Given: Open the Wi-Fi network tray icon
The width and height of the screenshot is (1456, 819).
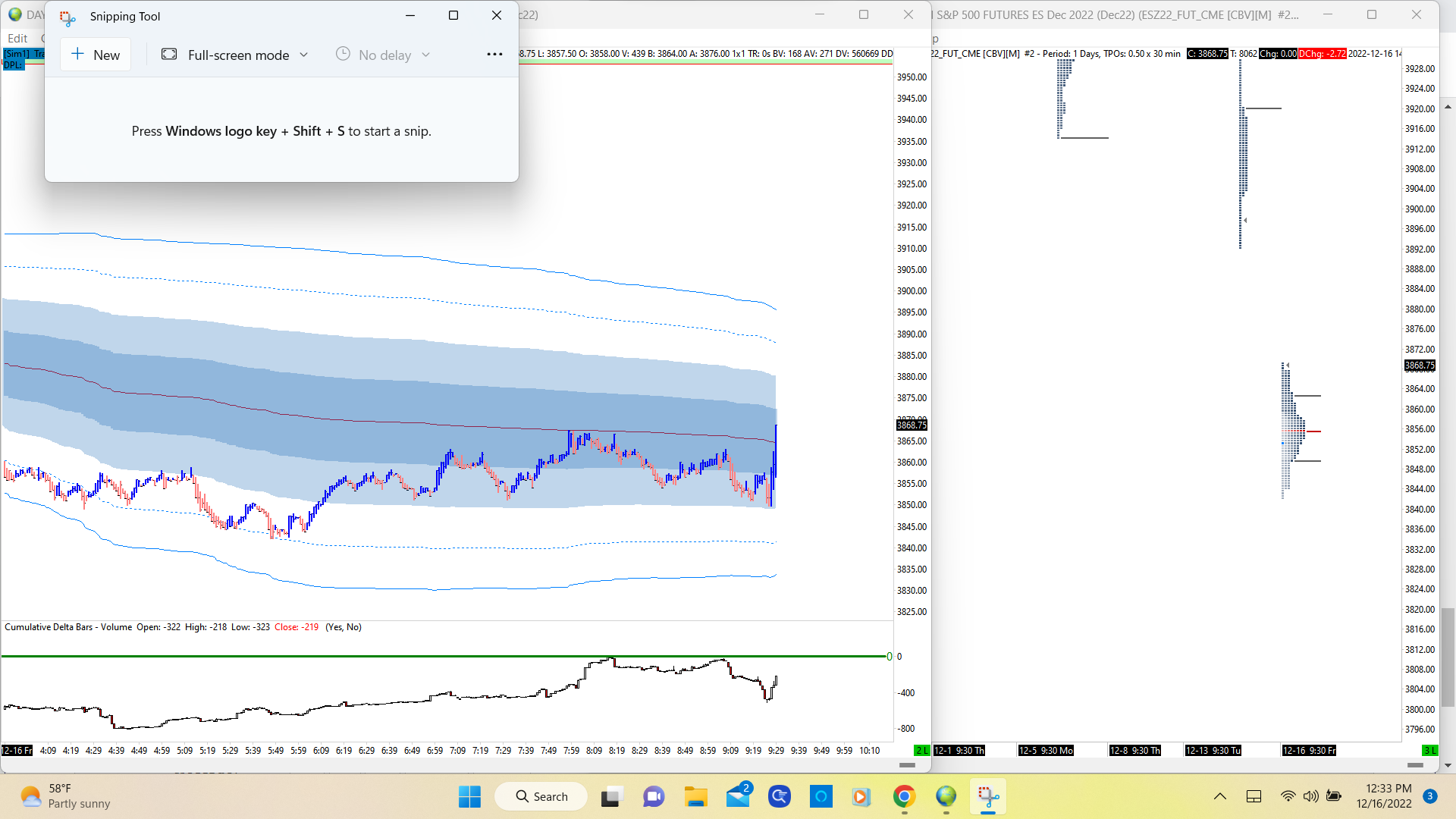Looking at the screenshot, I should tap(1288, 796).
